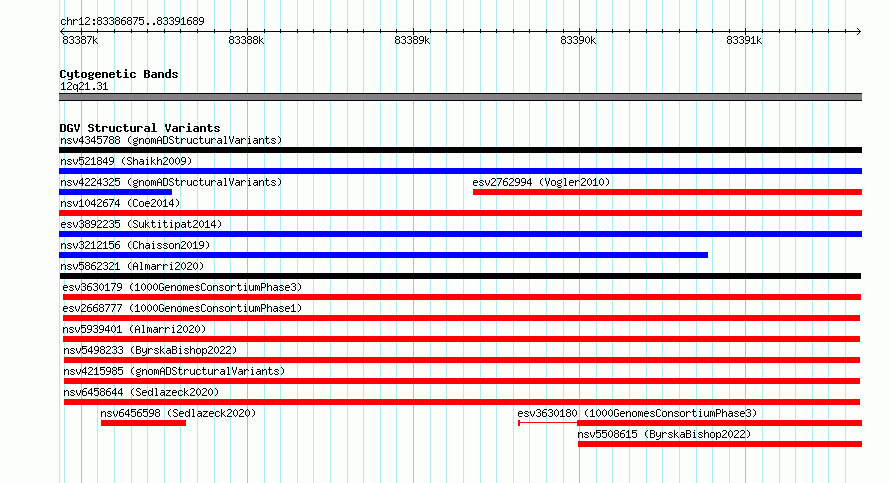Click the gray 12q21.31 cytogenetic band bar
The height and width of the screenshot is (483, 890).
[x=460, y=97]
